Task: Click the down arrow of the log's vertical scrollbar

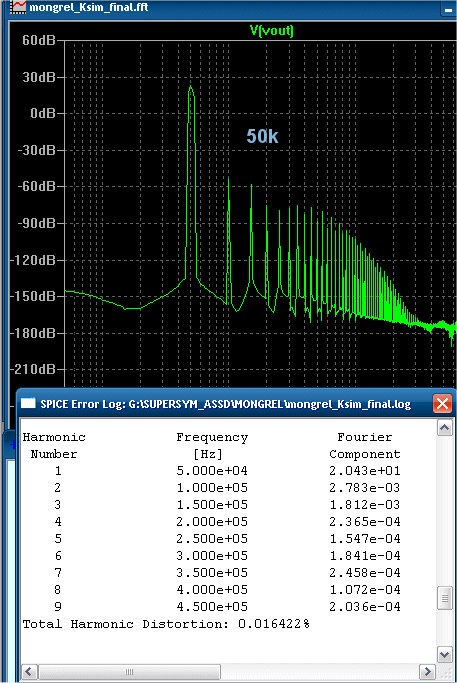Action: 444,654
